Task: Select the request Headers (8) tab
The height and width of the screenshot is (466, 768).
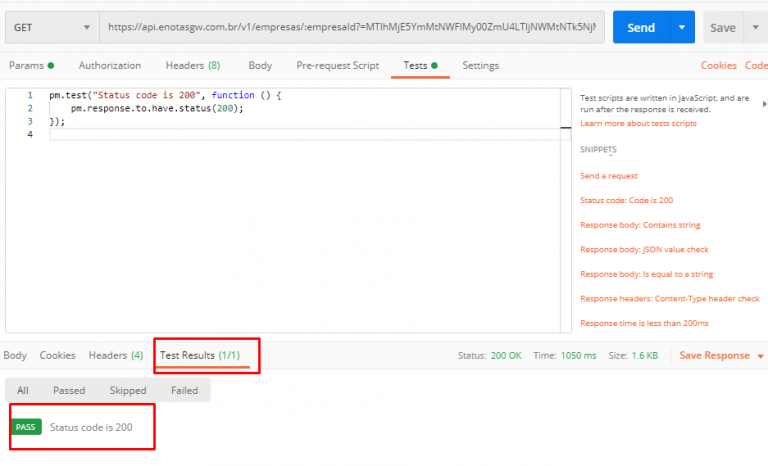Action: pos(193,65)
